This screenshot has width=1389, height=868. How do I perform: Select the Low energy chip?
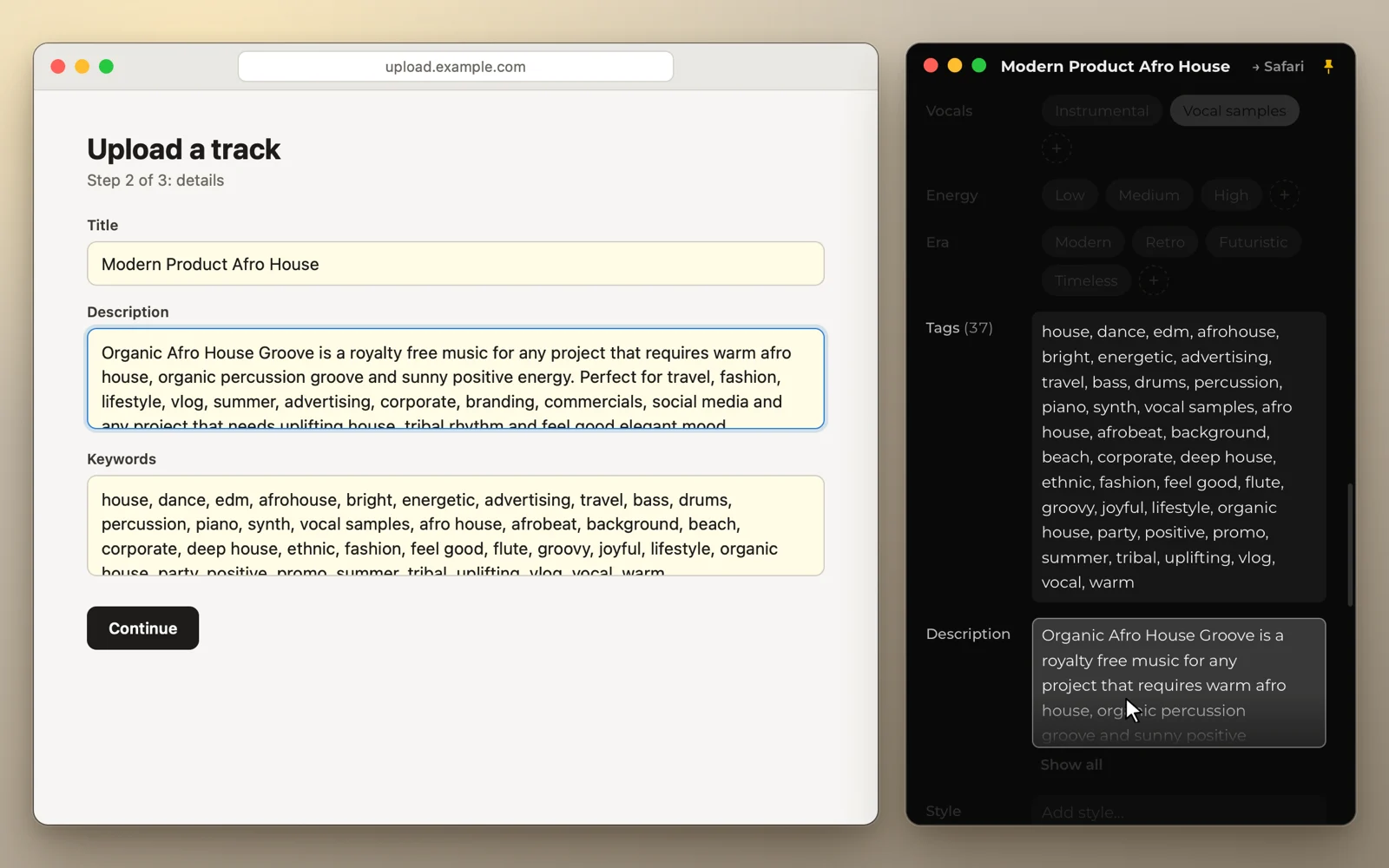1070,195
